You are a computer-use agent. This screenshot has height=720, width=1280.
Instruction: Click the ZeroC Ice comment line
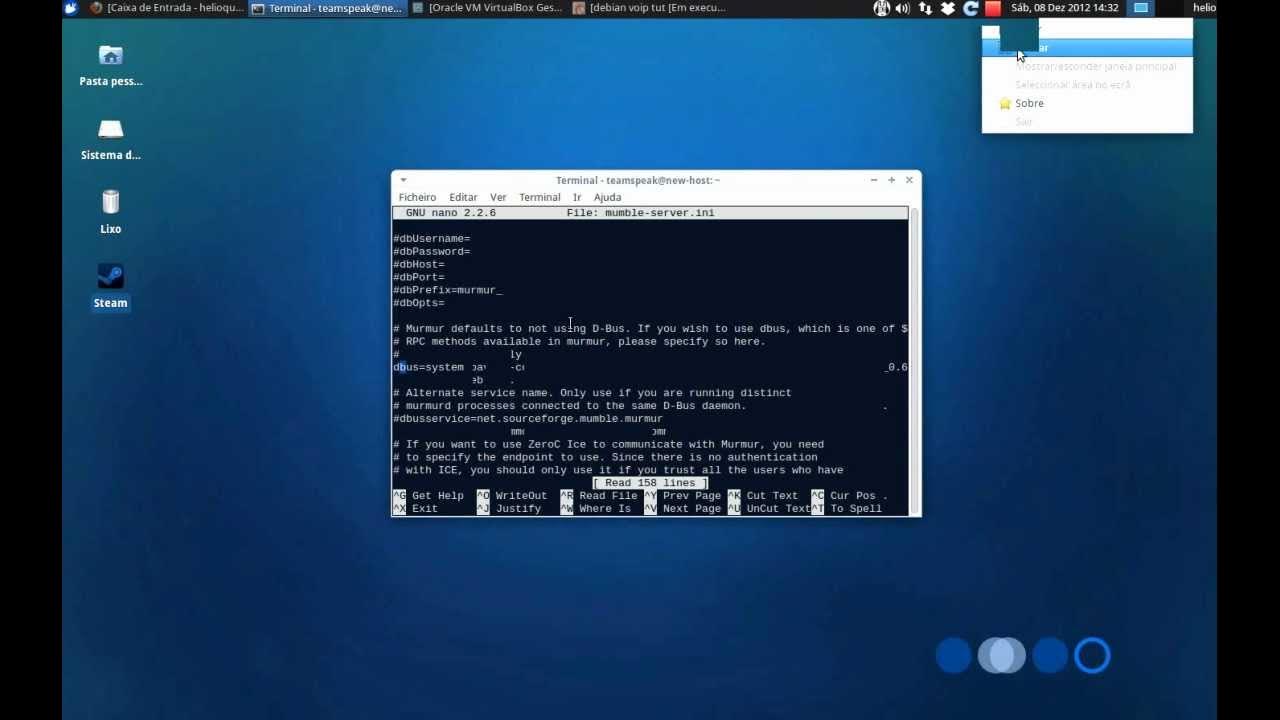[x=608, y=445]
